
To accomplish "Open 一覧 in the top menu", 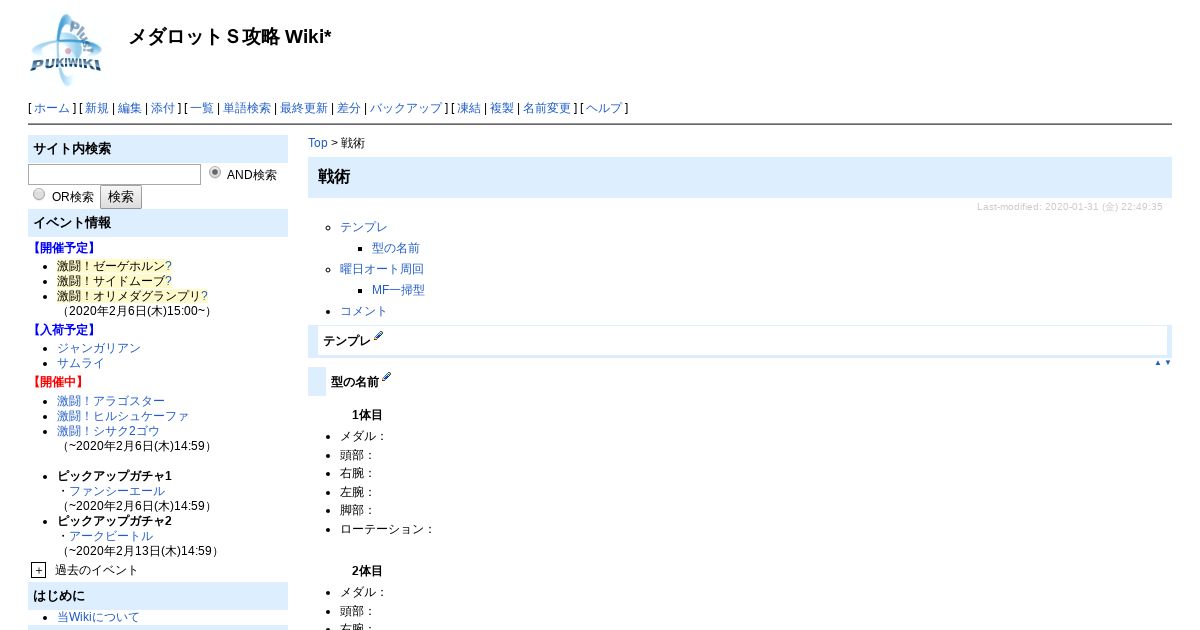I will 202,108.
